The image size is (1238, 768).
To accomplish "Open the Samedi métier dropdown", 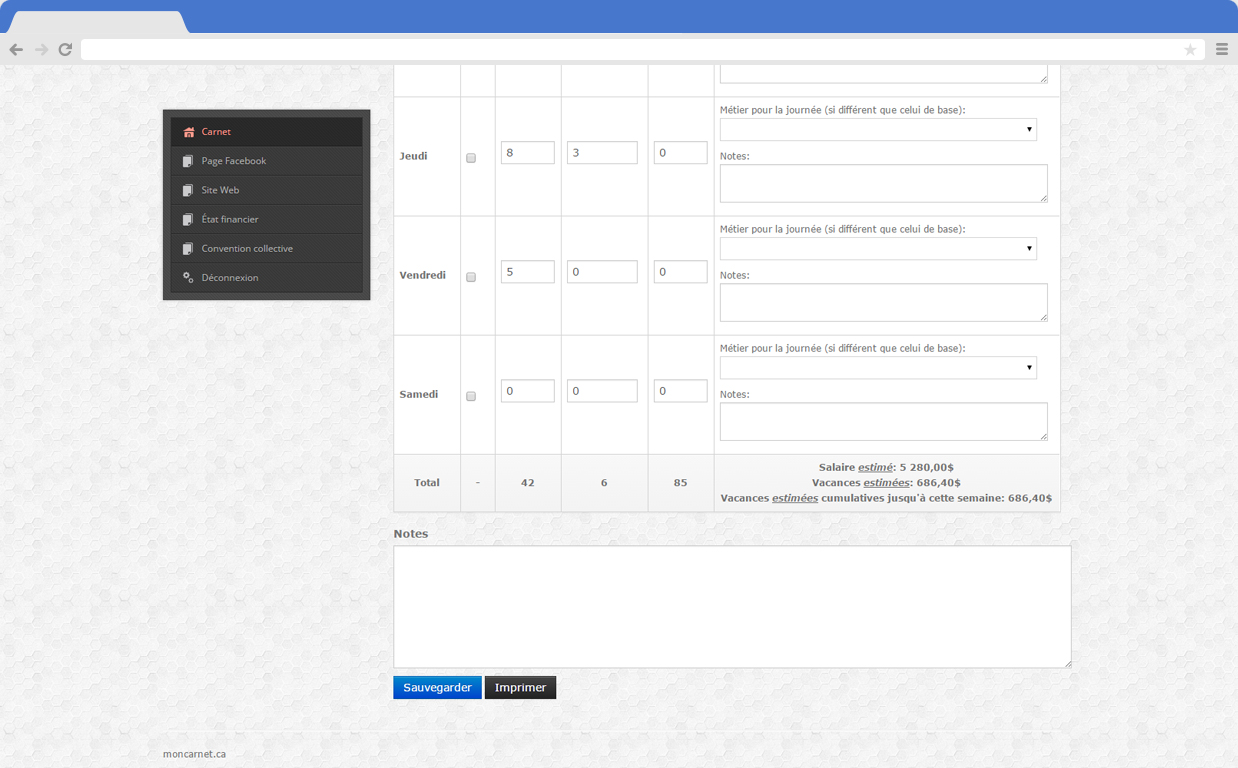I will point(877,368).
